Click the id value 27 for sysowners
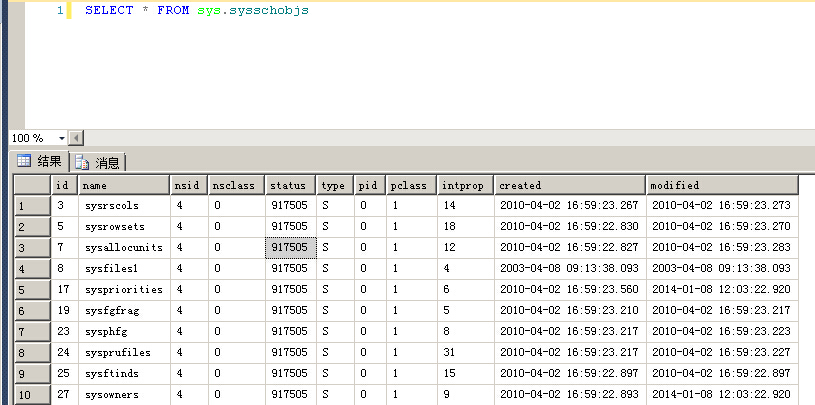This screenshot has height=405, width=815. [64, 395]
